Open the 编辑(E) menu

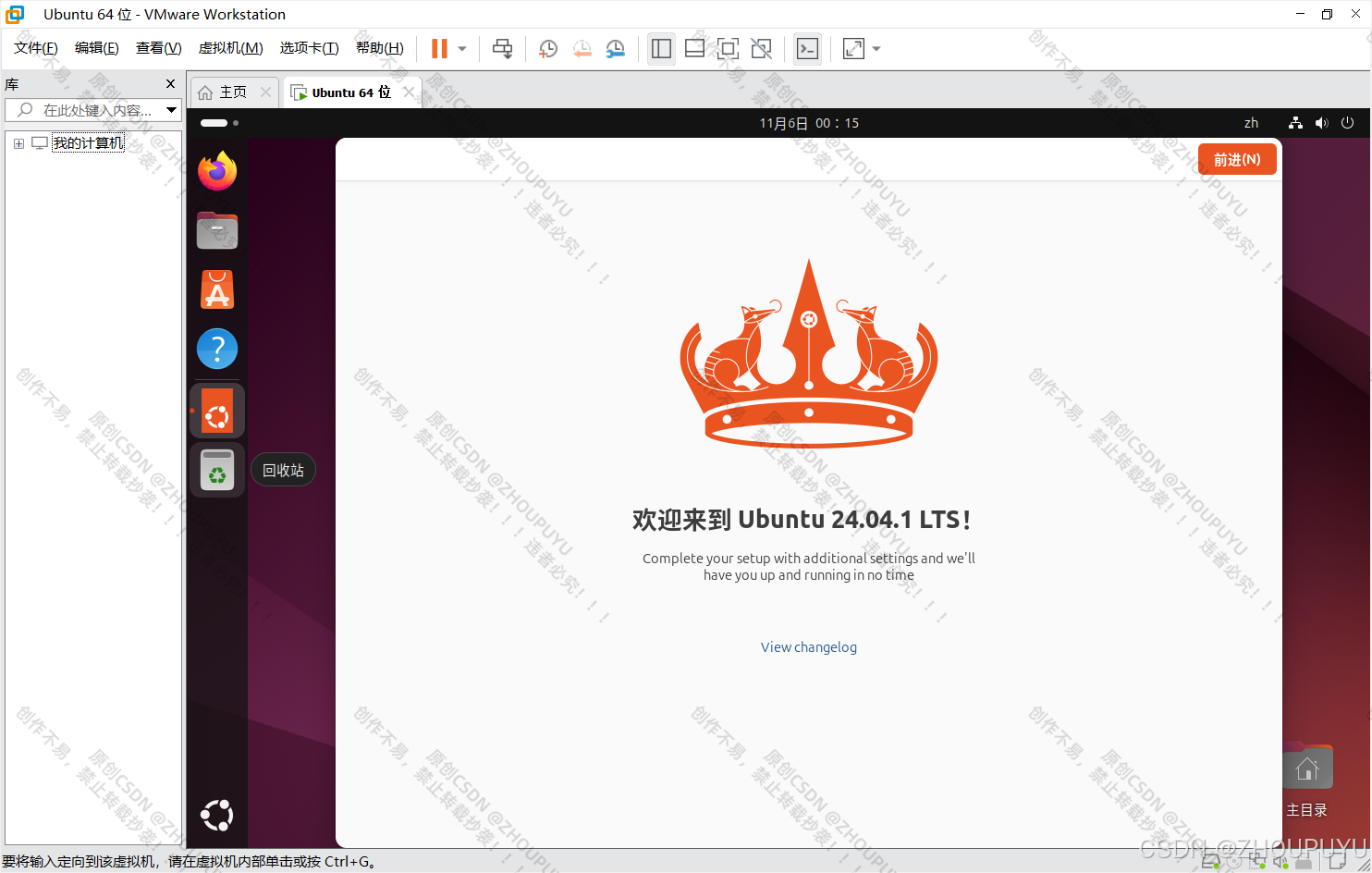click(96, 48)
